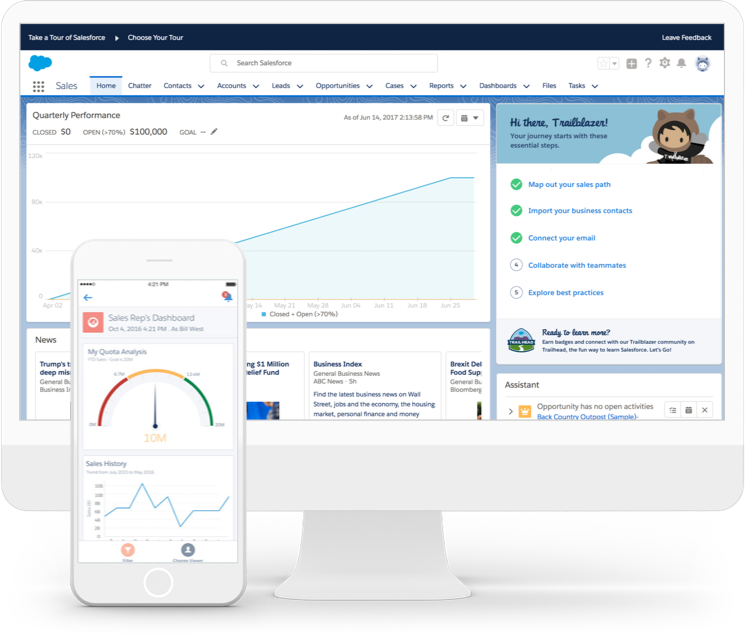
Task: Click the Search Salesforce field
Action: pos(324,63)
